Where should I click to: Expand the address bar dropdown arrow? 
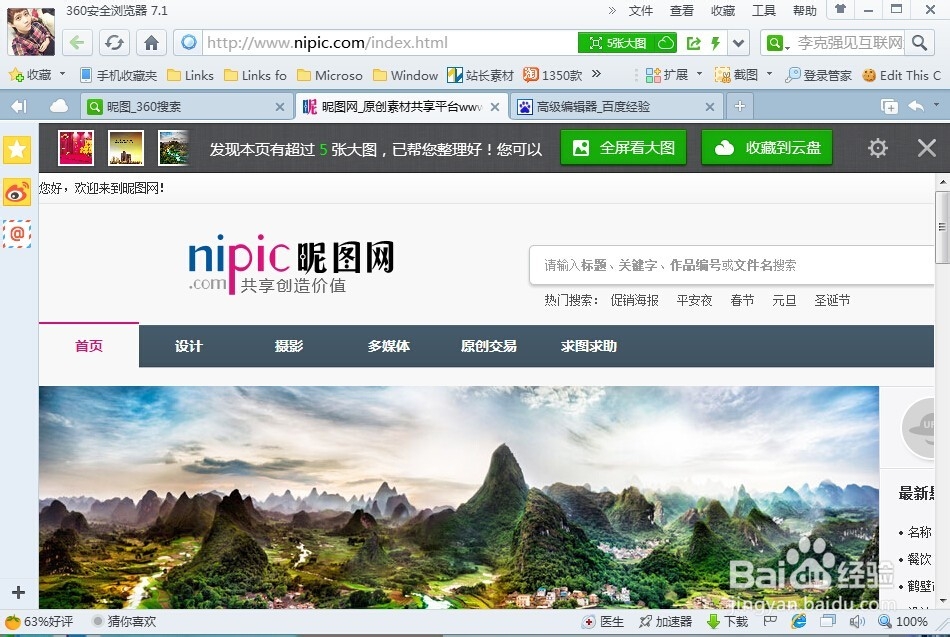click(x=738, y=43)
